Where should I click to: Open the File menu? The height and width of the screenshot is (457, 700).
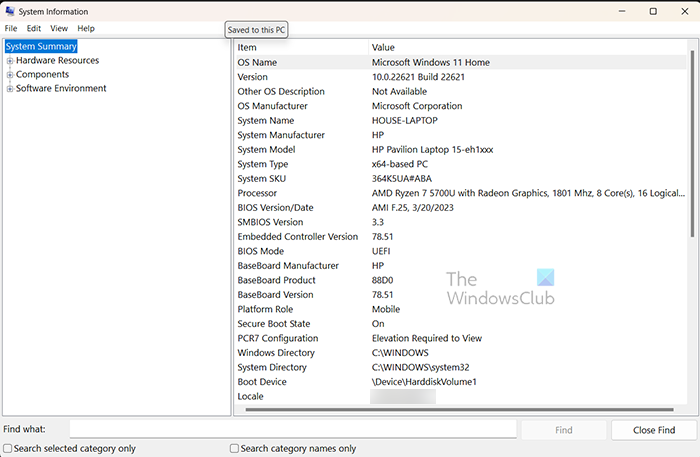11,29
